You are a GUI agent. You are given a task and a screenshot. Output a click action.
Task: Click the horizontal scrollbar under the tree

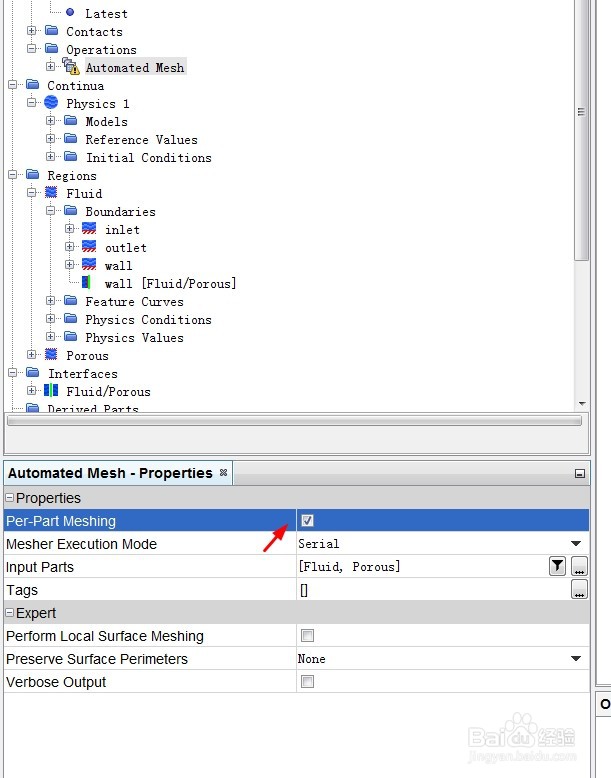pos(294,421)
